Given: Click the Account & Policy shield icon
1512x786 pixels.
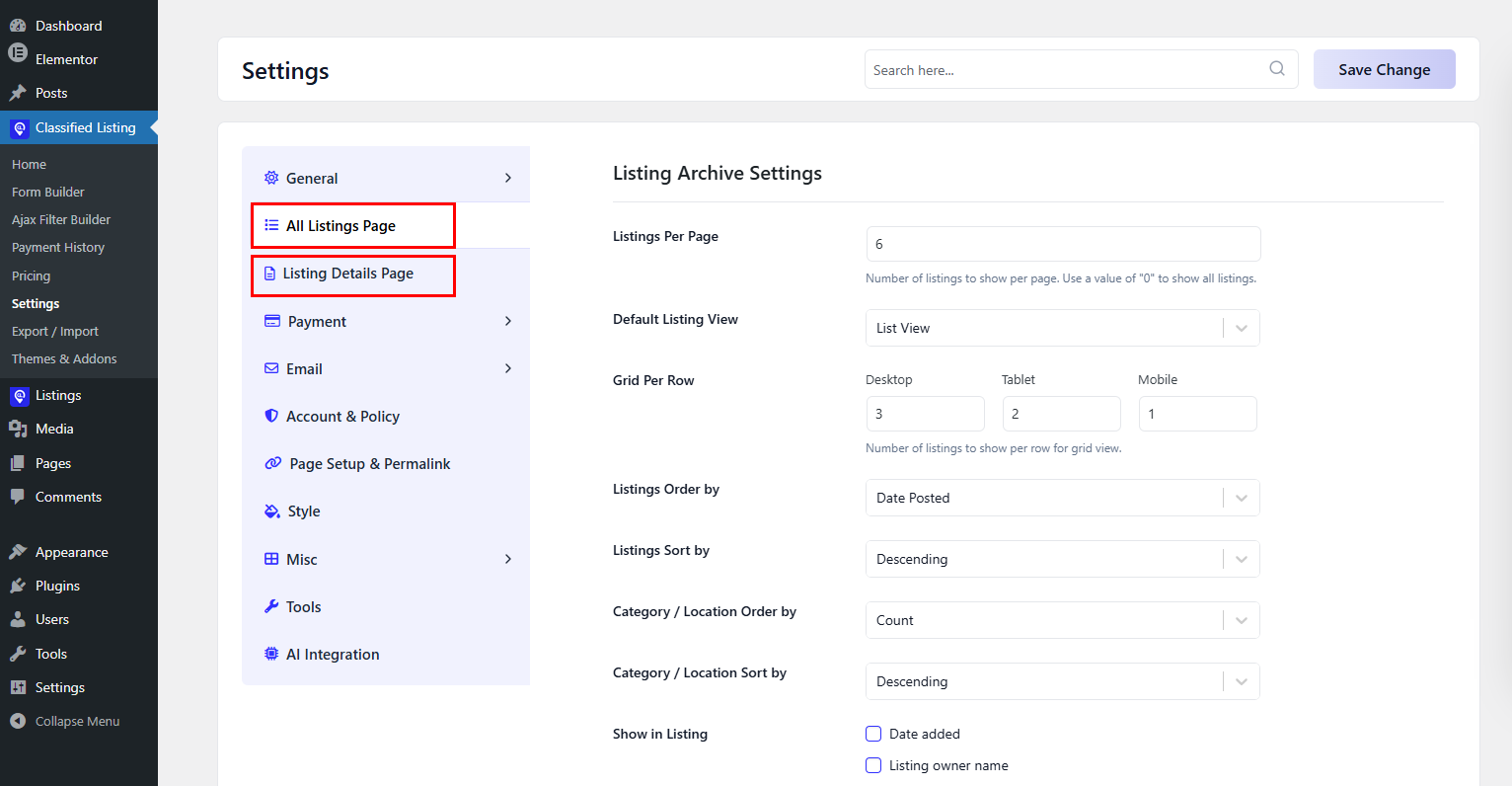Looking at the screenshot, I should [271, 416].
